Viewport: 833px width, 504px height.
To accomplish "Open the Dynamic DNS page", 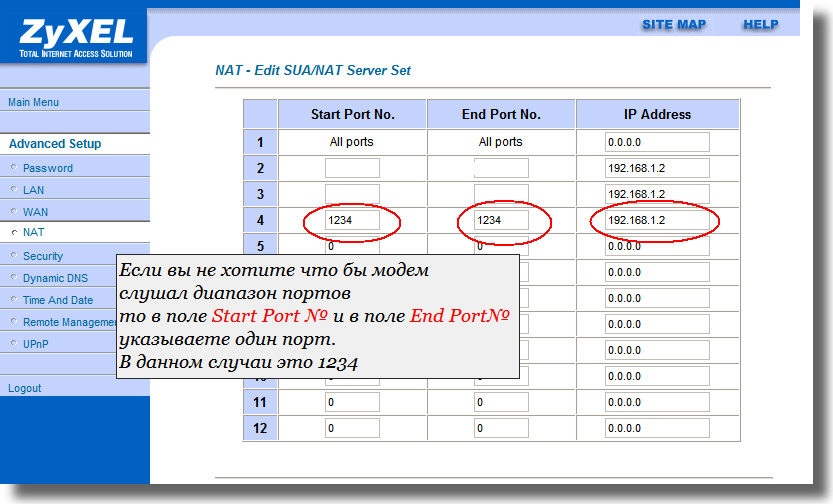I will pos(56,278).
